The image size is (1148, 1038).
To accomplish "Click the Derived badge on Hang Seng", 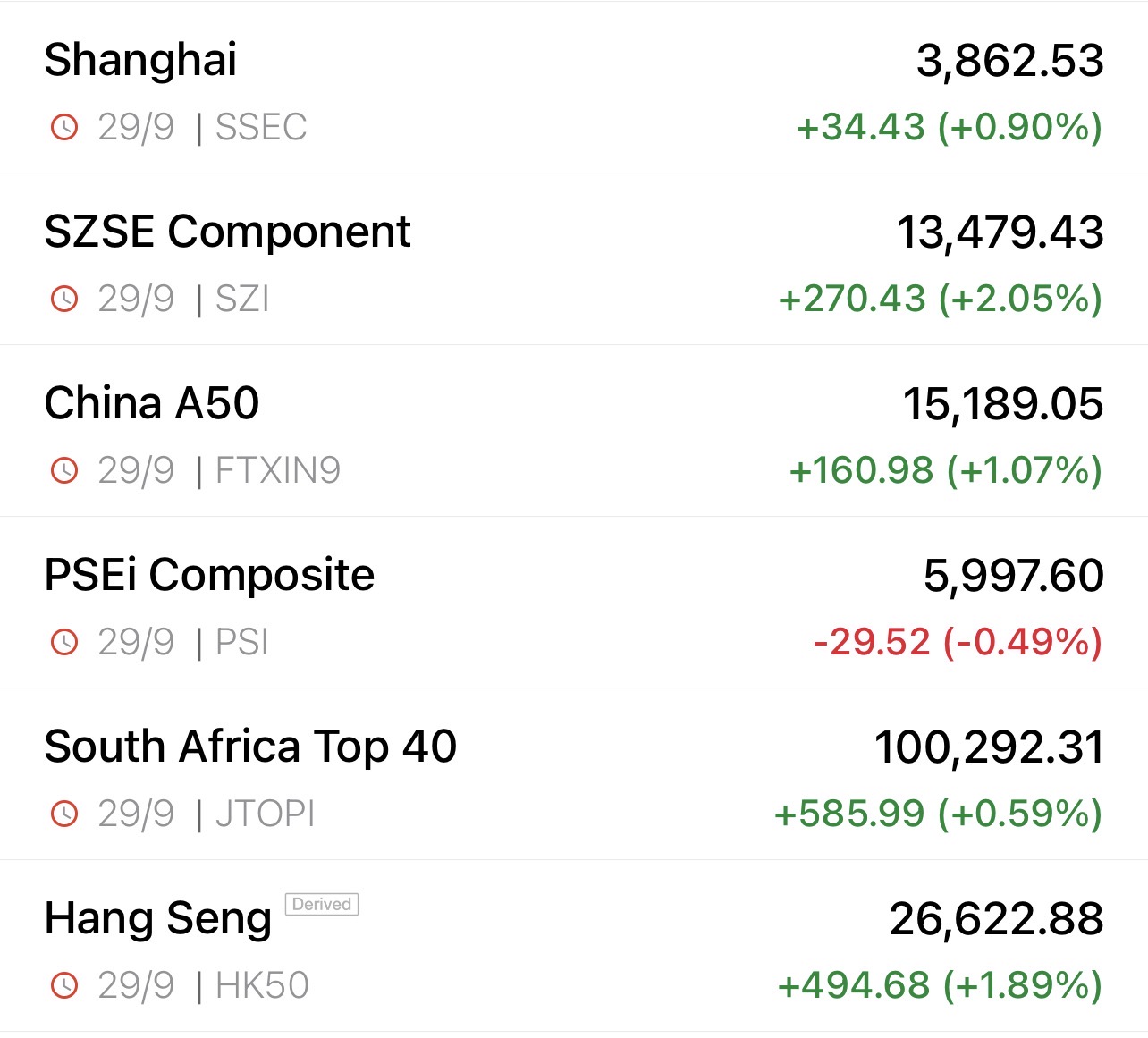I will click(322, 904).
